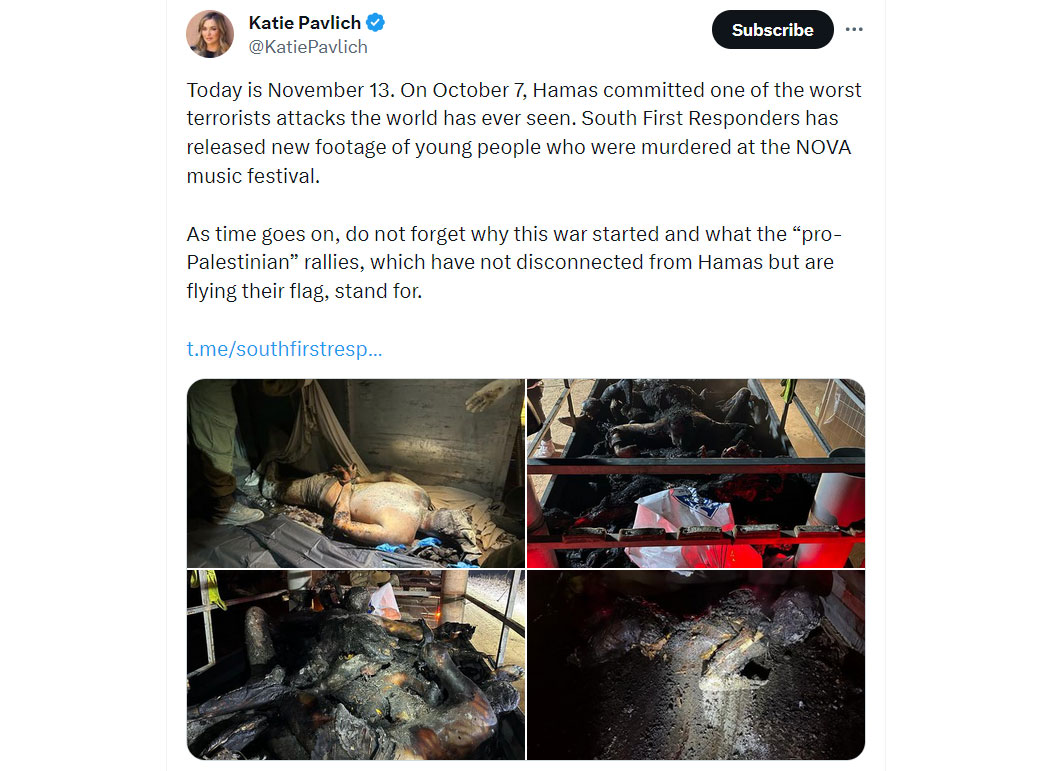Open the three-dot more options menu

point(854,29)
